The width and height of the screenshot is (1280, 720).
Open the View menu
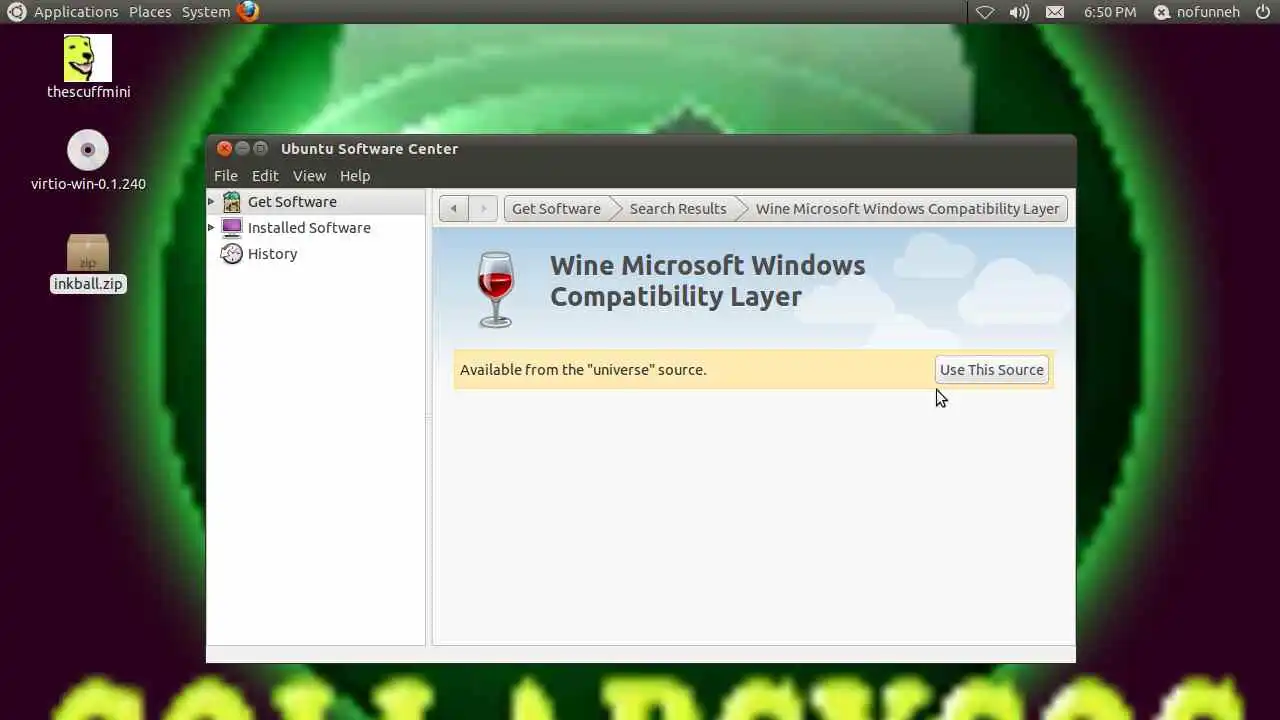[309, 176]
